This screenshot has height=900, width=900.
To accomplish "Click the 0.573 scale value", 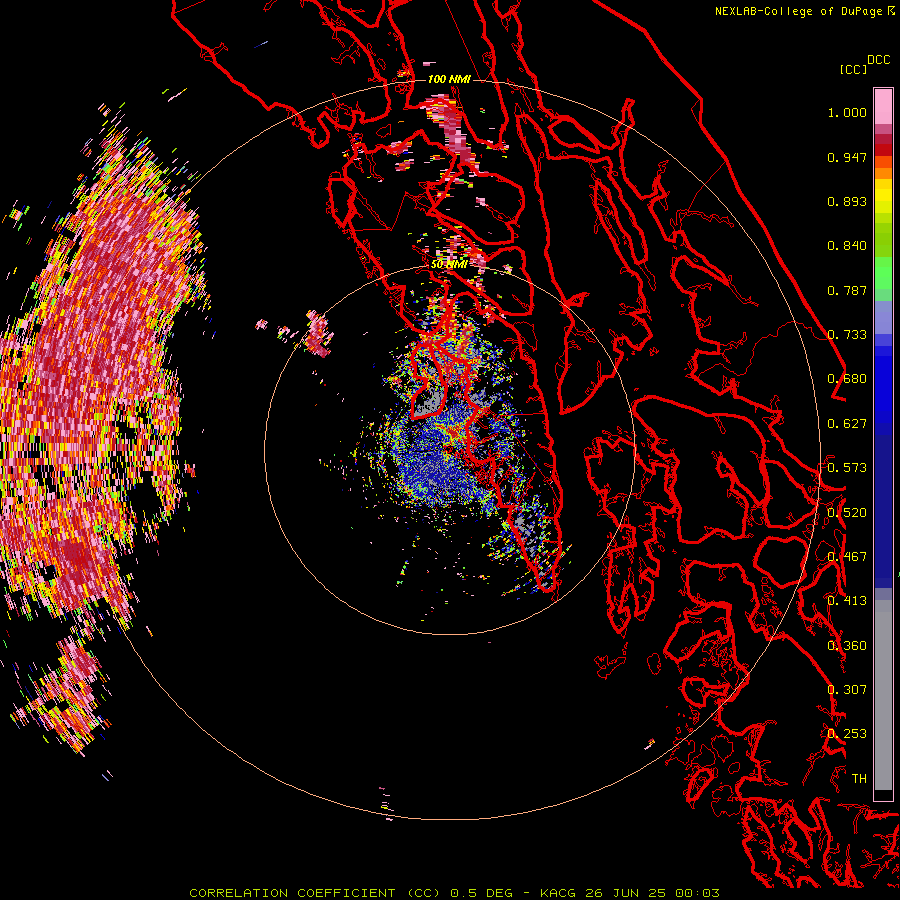I will pyautogui.click(x=847, y=468).
